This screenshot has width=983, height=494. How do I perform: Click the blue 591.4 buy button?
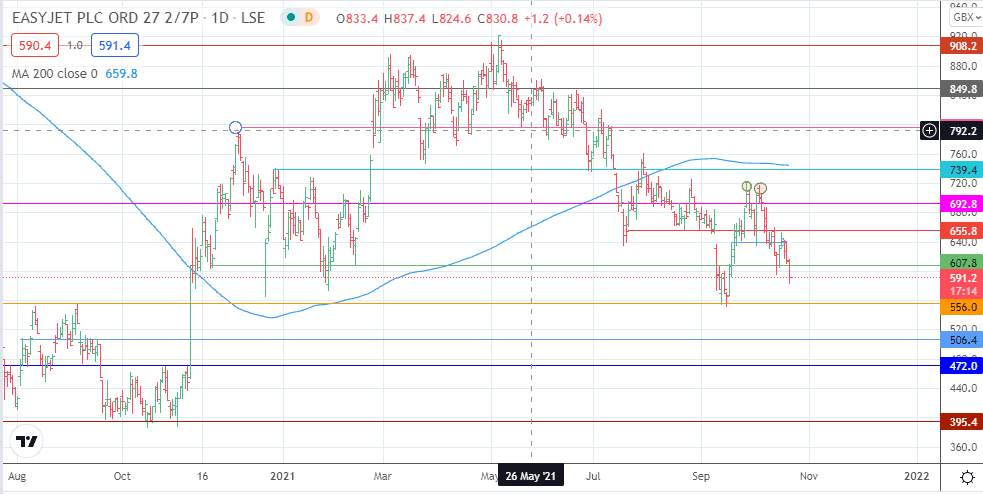pyautogui.click(x=114, y=45)
